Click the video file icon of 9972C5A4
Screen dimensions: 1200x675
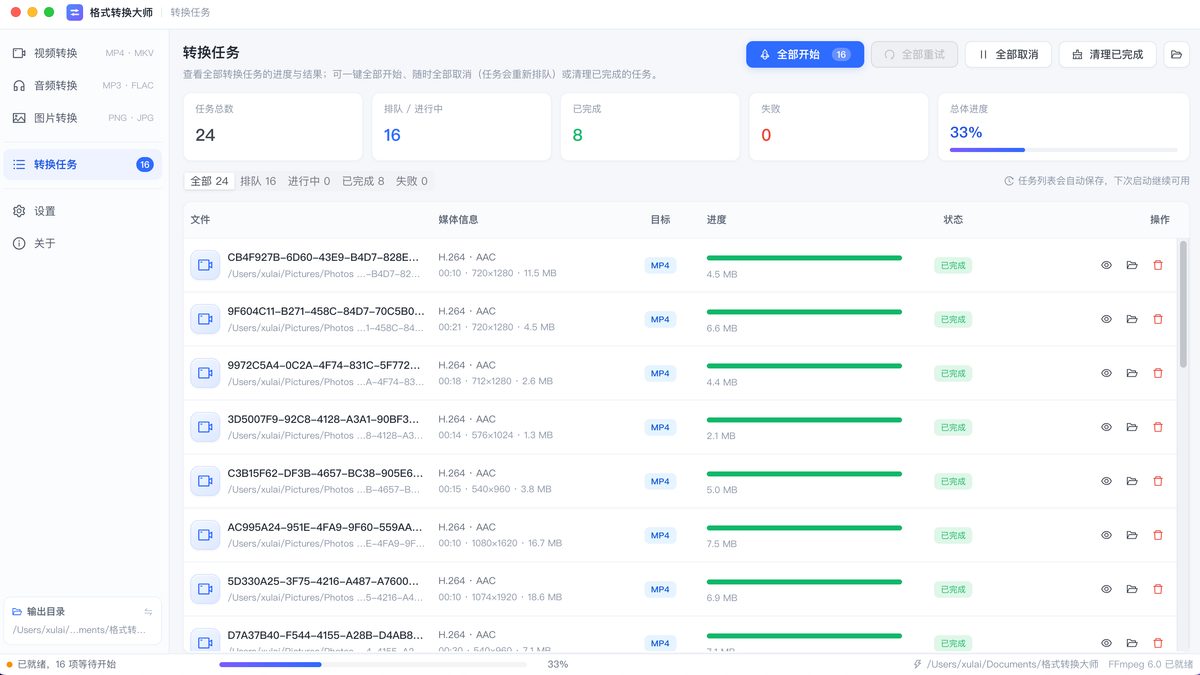pyautogui.click(x=205, y=373)
